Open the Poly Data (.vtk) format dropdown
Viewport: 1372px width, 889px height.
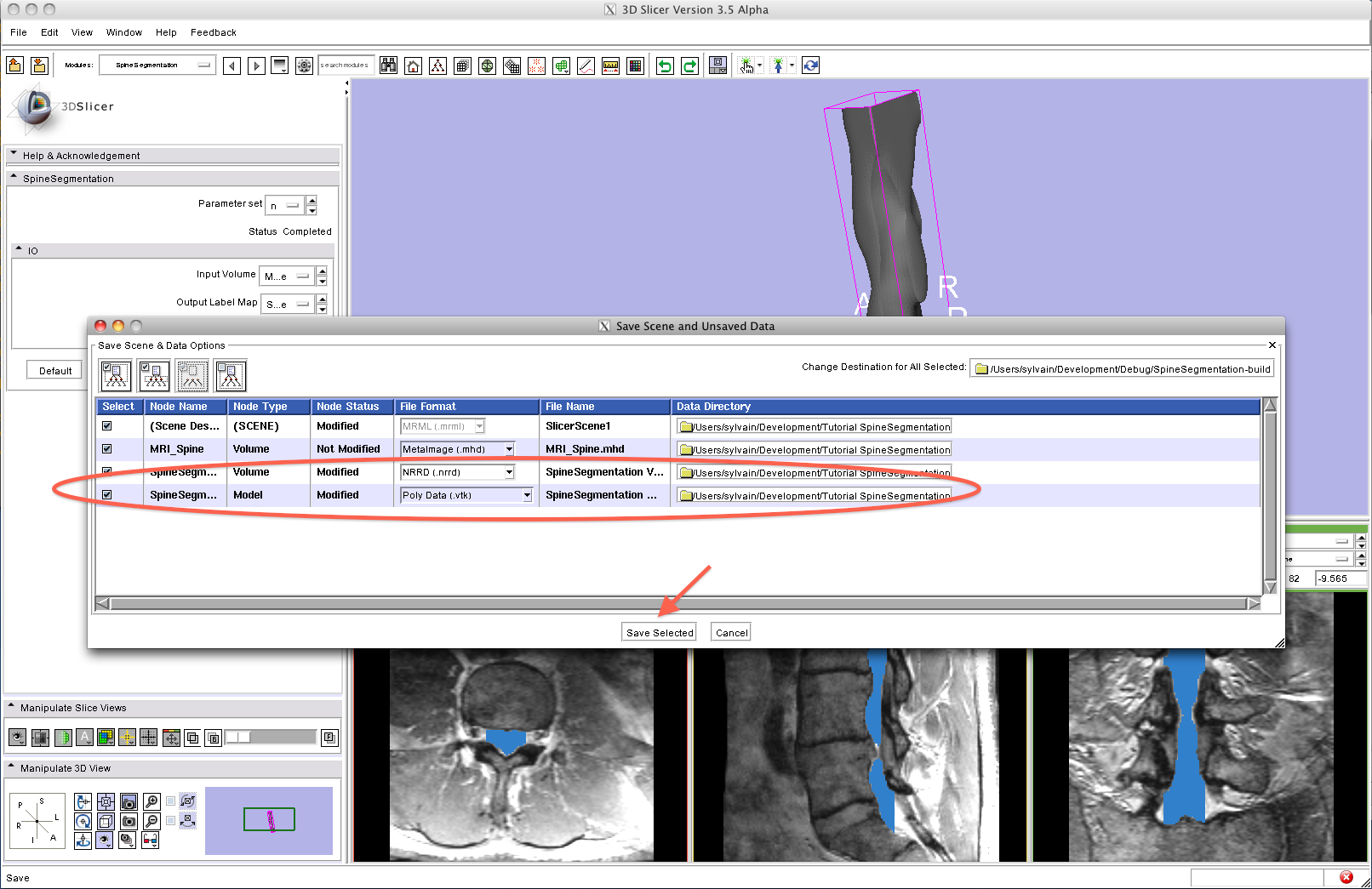click(527, 495)
